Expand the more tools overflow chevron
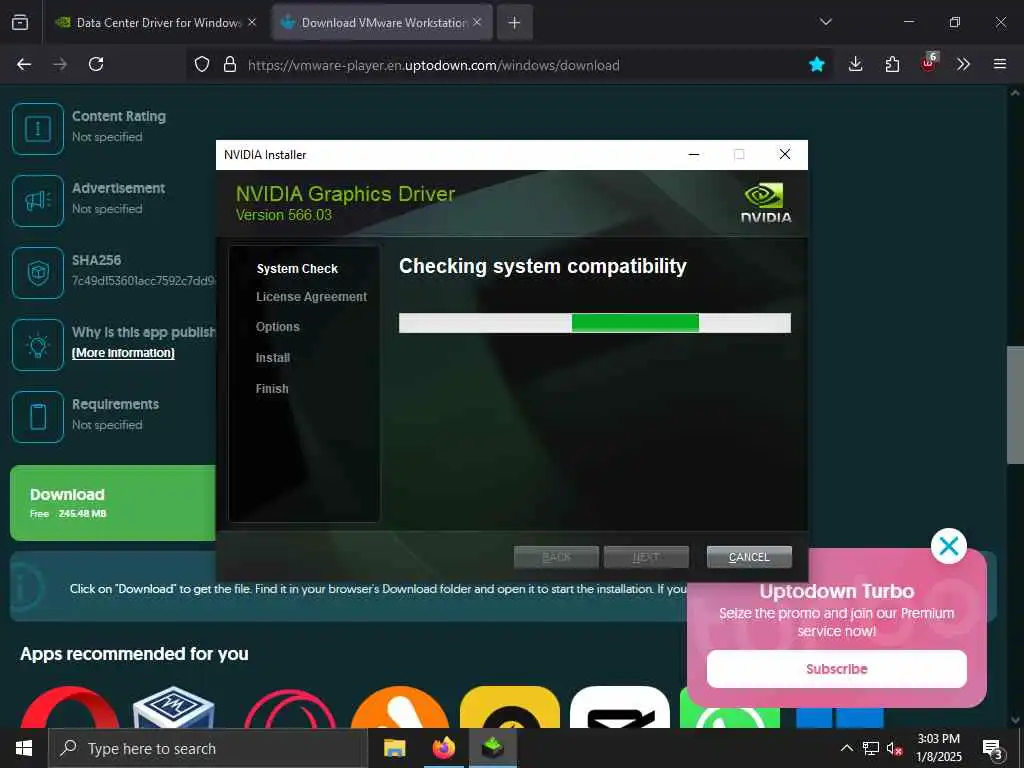The image size is (1024, 768). tap(963, 64)
